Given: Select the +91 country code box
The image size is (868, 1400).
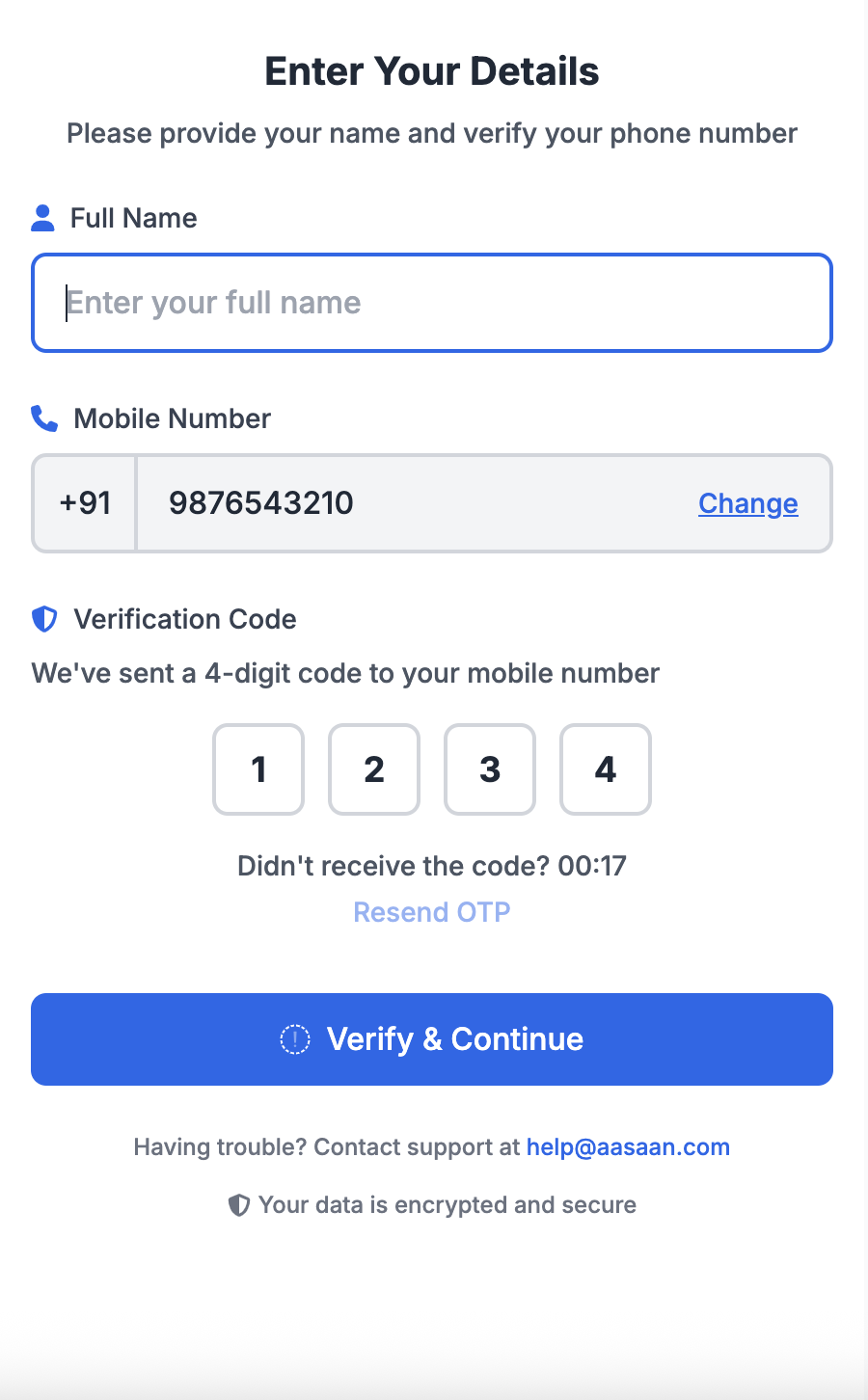Looking at the screenshot, I should [x=85, y=503].
